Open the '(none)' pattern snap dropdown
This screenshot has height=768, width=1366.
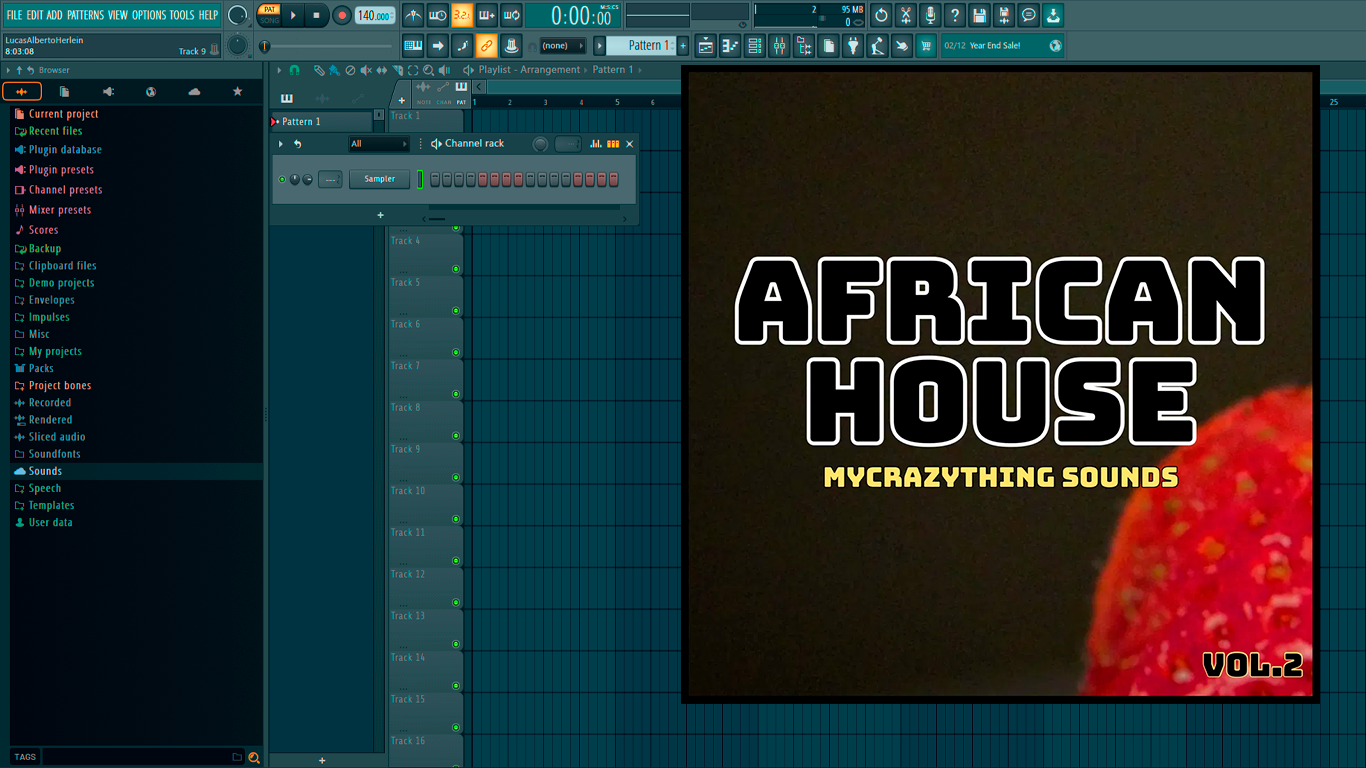click(563, 45)
